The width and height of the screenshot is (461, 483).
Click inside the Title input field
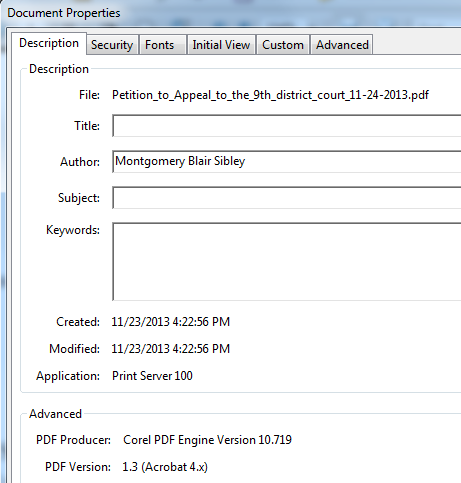(x=287, y=126)
